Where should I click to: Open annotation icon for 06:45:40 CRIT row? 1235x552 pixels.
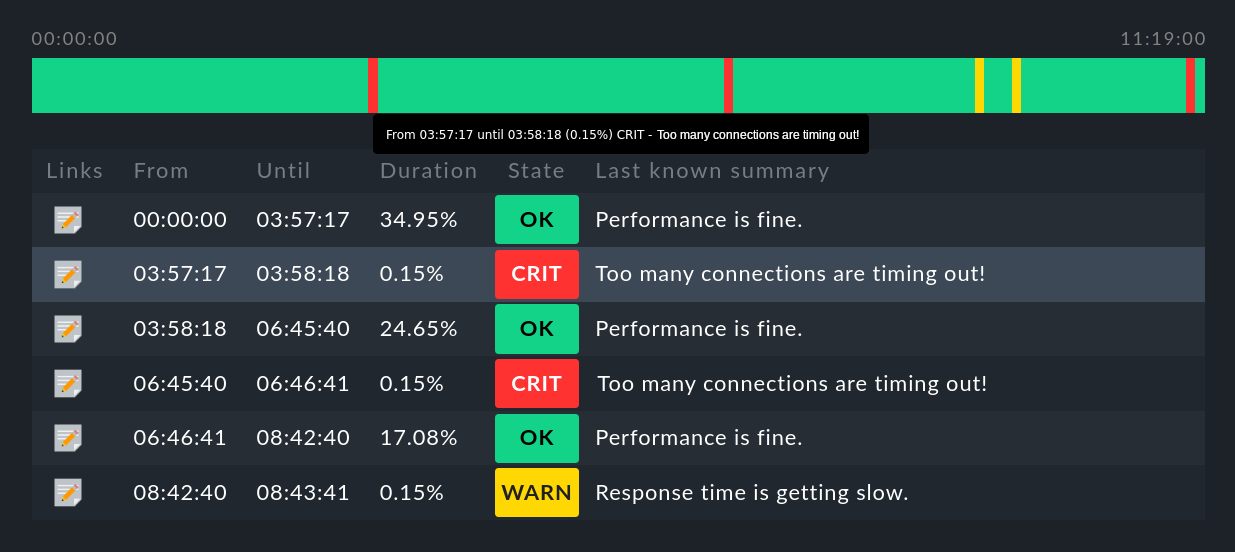point(68,383)
